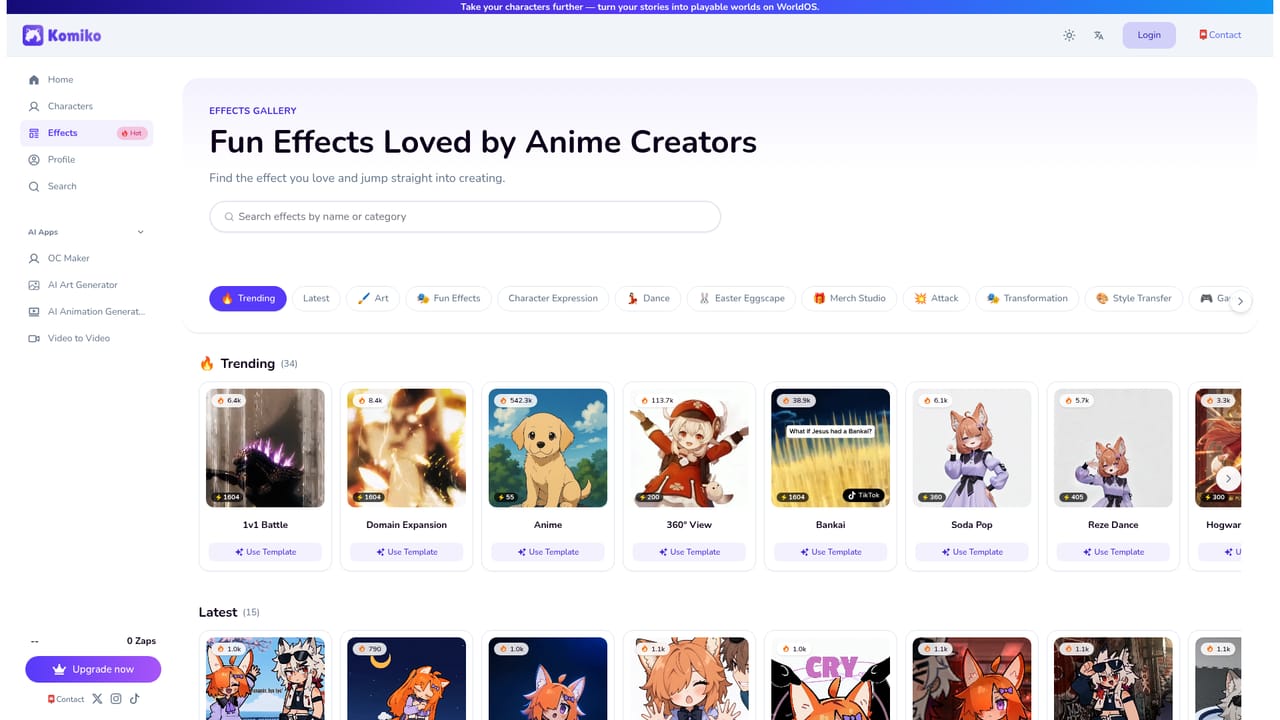Use Template for Anime effect
This screenshot has width=1280, height=720.
point(548,552)
